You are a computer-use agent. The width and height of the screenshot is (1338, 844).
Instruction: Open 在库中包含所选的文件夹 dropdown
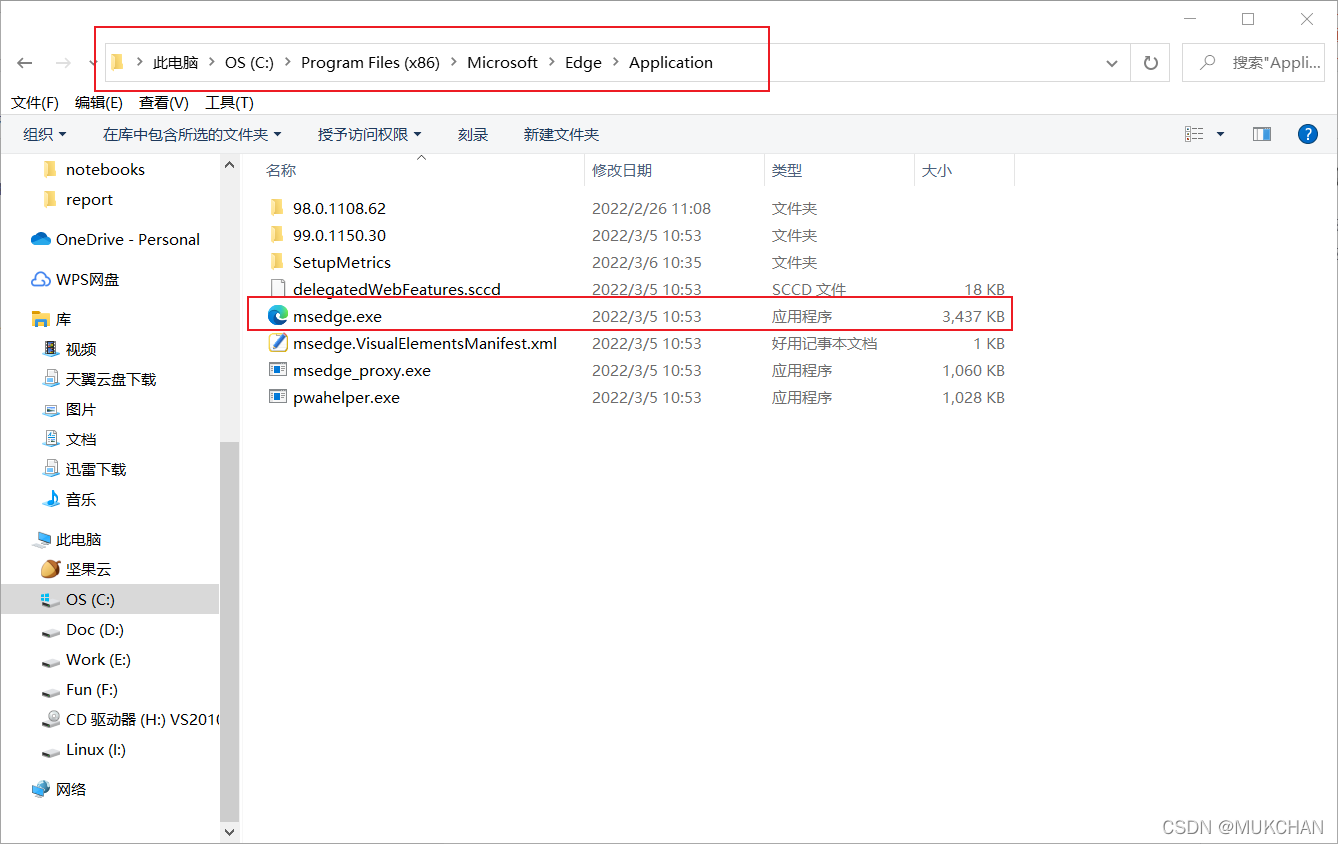192,134
